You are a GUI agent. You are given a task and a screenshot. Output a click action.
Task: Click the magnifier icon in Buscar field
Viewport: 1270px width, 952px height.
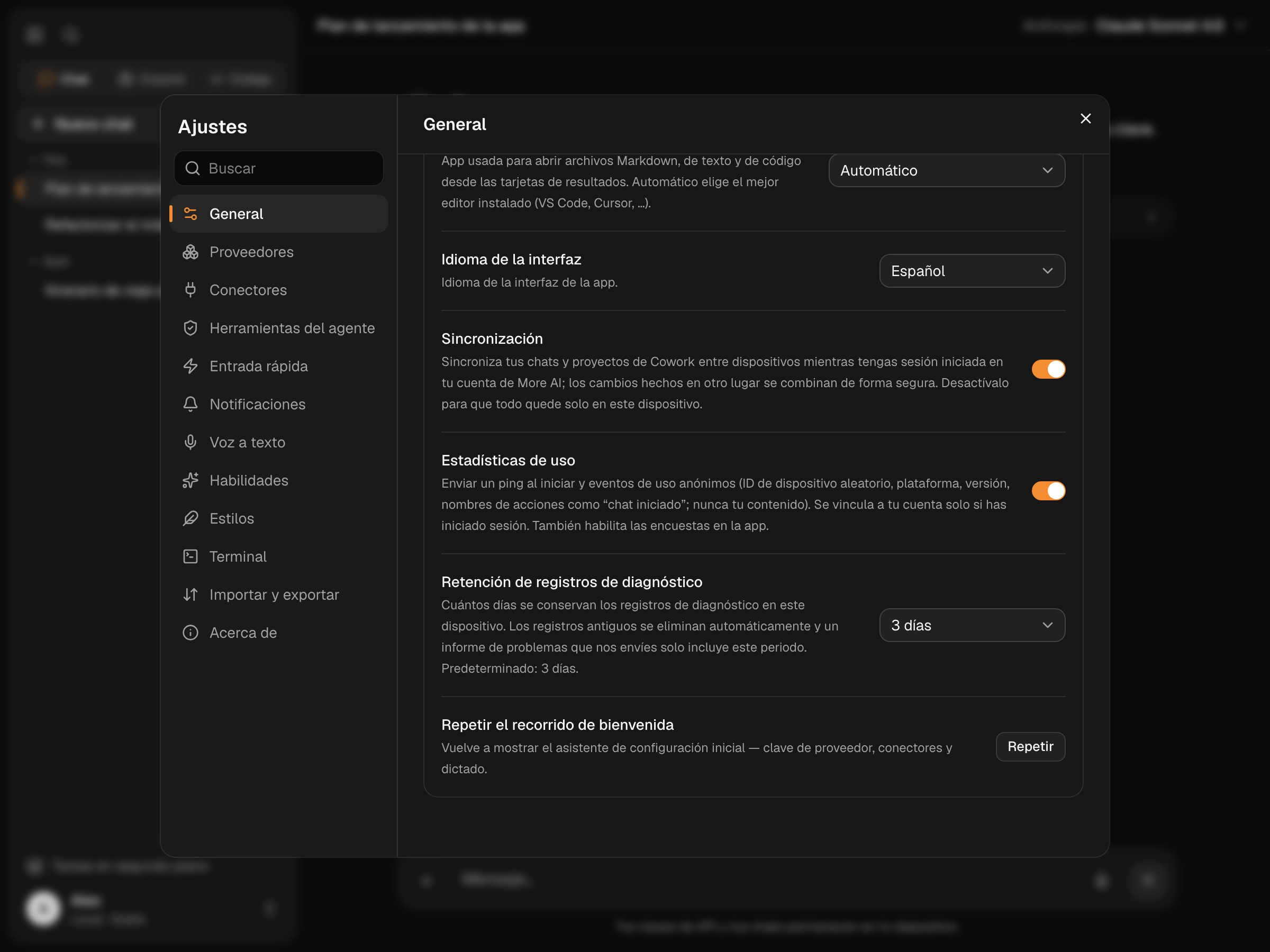pos(192,168)
